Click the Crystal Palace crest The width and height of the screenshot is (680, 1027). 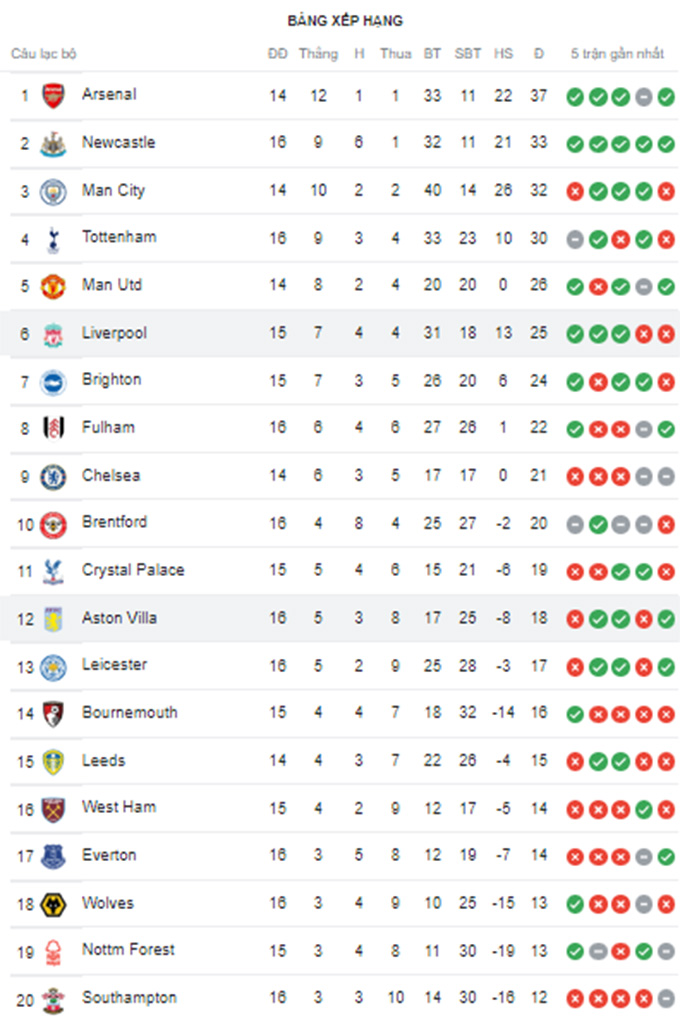52,572
